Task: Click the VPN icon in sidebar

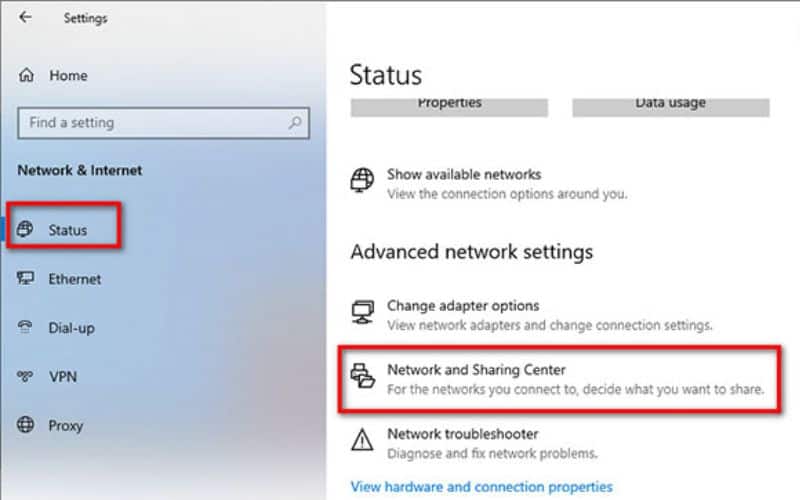Action: (25, 377)
